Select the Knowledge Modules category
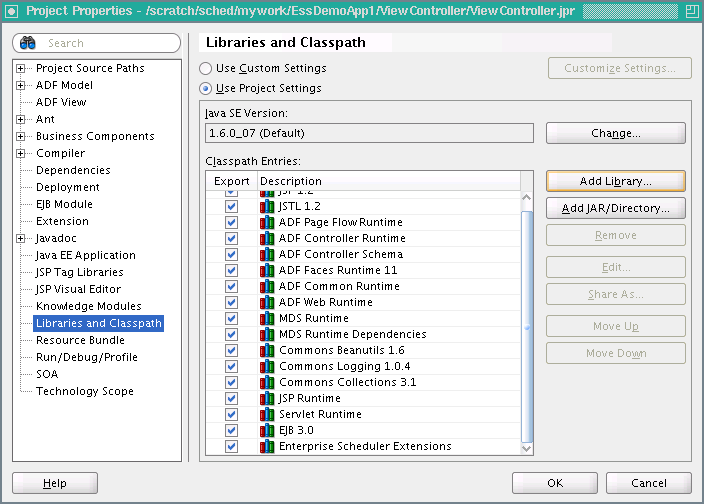 (x=89, y=306)
